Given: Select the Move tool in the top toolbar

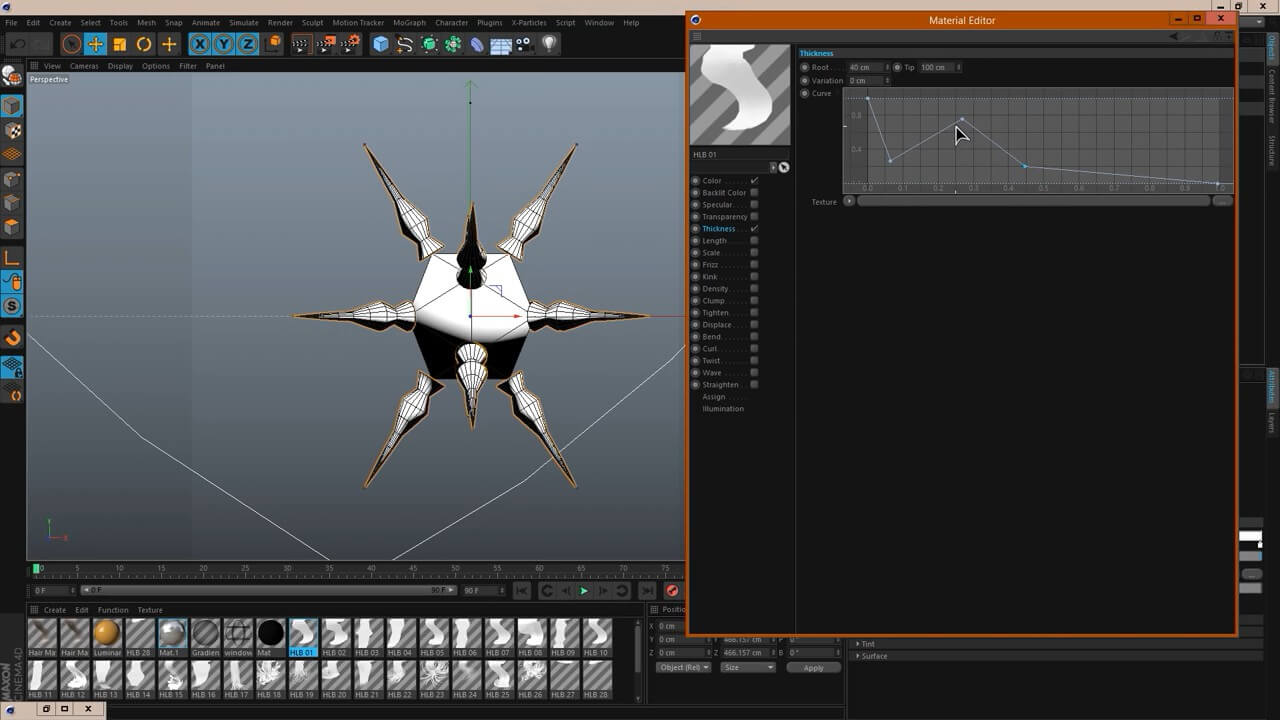Looking at the screenshot, I should point(95,44).
